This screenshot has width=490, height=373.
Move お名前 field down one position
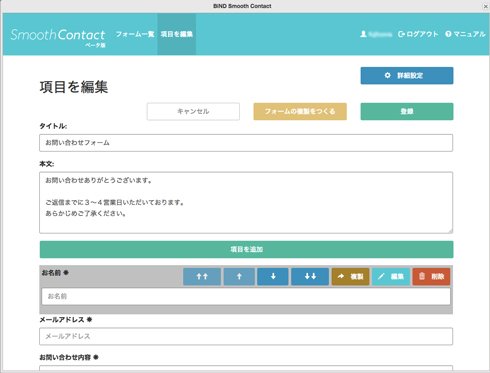click(273, 276)
